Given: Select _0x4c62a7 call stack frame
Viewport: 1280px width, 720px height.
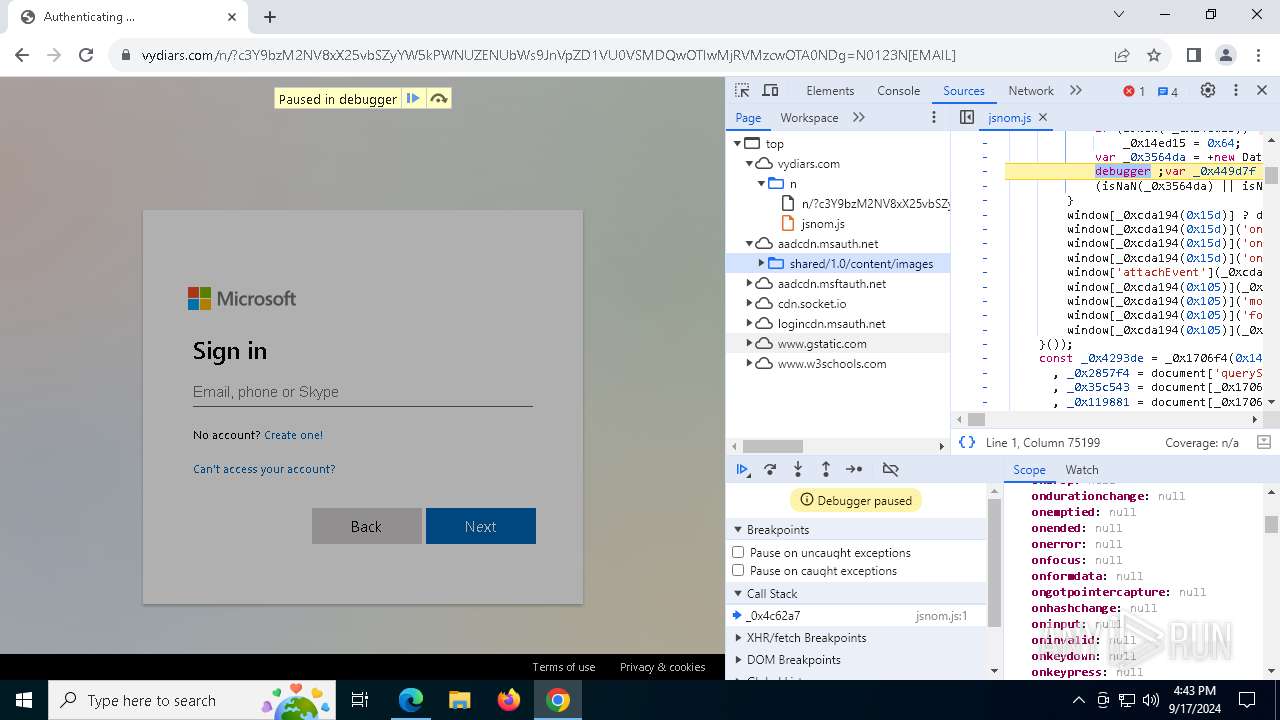Looking at the screenshot, I should click(857, 615).
